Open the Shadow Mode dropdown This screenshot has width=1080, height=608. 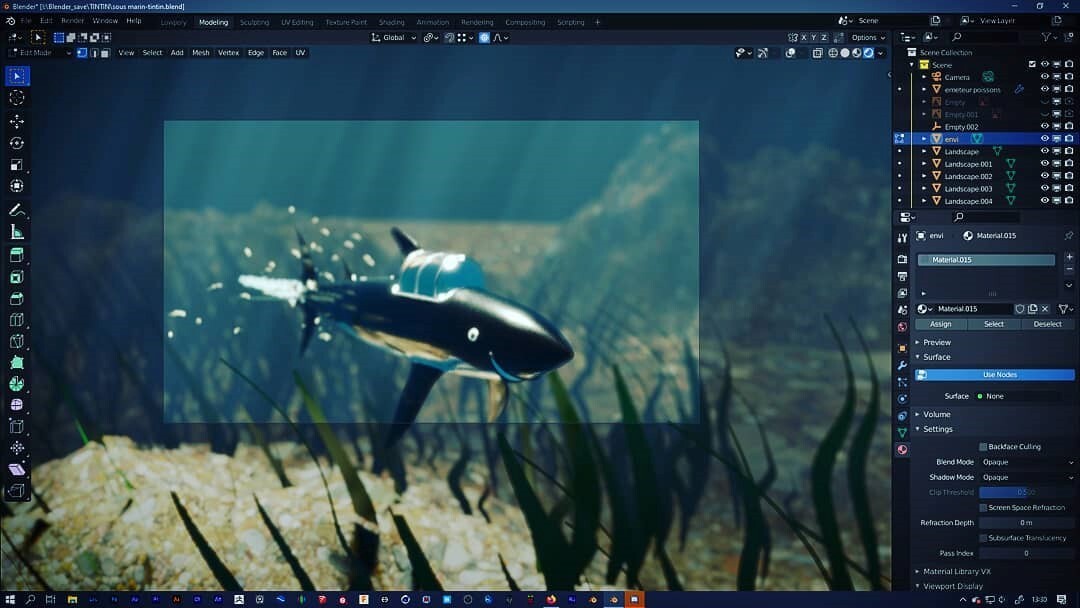pyautogui.click(x=1026, y=477)
